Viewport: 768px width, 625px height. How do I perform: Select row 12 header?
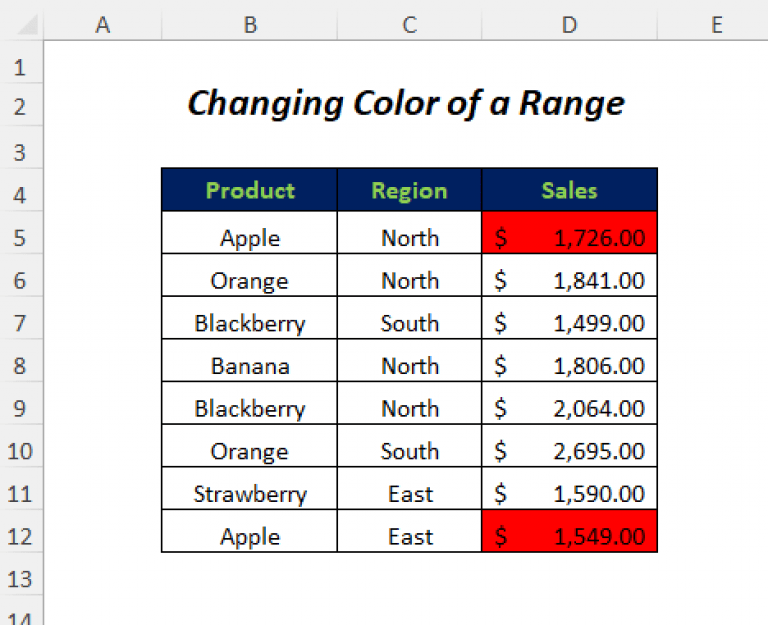click(x=21, y=531)
